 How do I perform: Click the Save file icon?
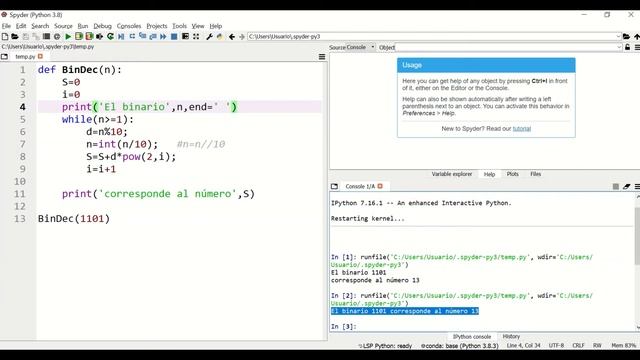tap(25, 37)
